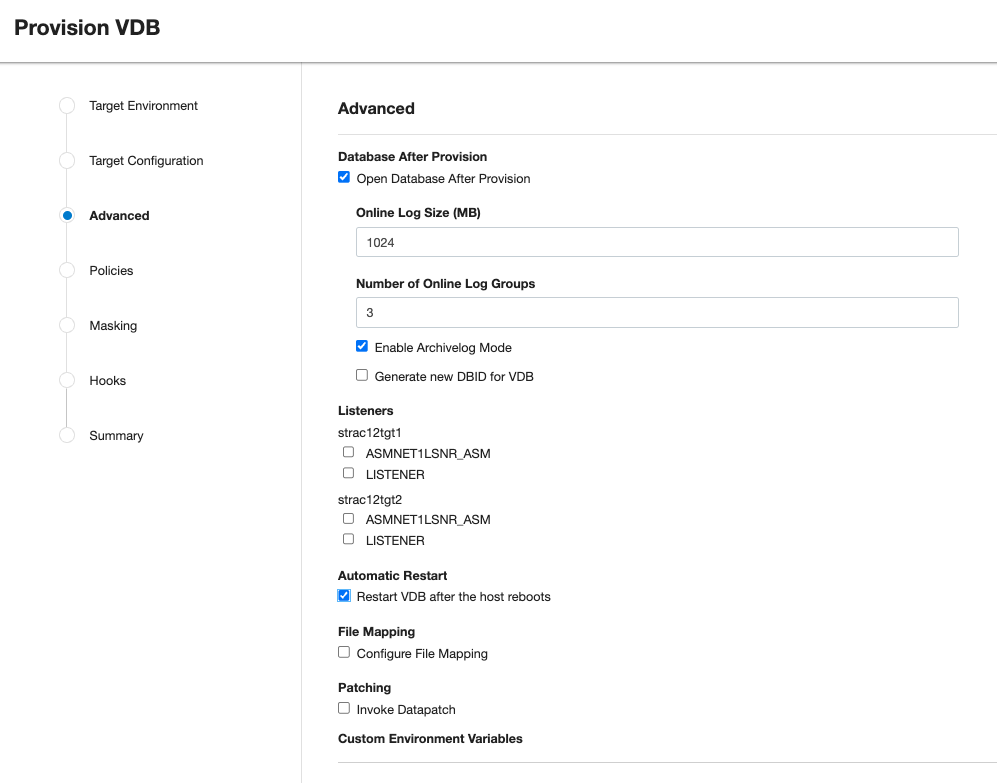This screenshot has height=783, width=997.
Task: Click the blue Advanced step indicator dot
Action: [67, 215]
